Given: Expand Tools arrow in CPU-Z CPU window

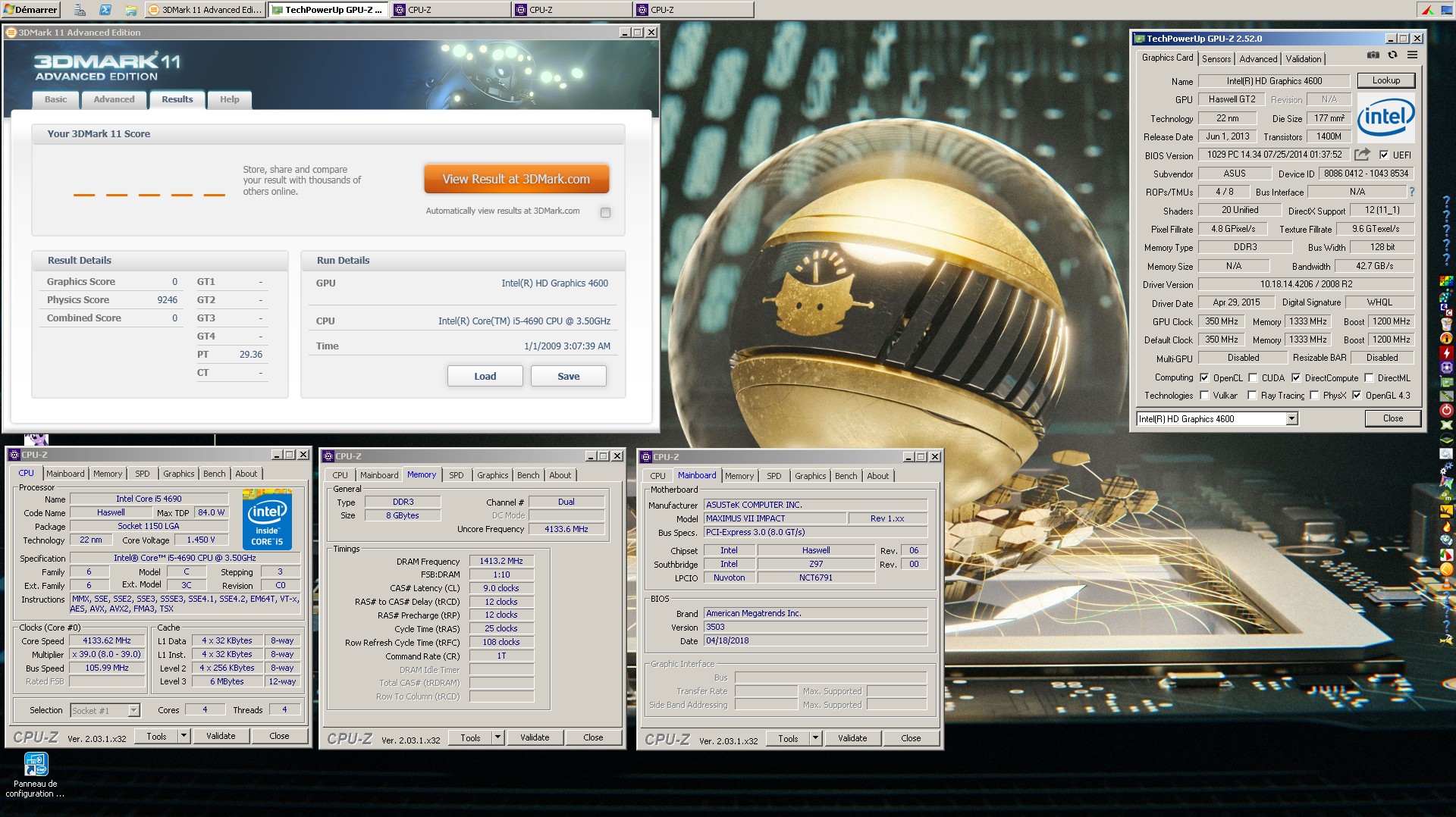Looking at the screenshot, I should tap(184, 736).
